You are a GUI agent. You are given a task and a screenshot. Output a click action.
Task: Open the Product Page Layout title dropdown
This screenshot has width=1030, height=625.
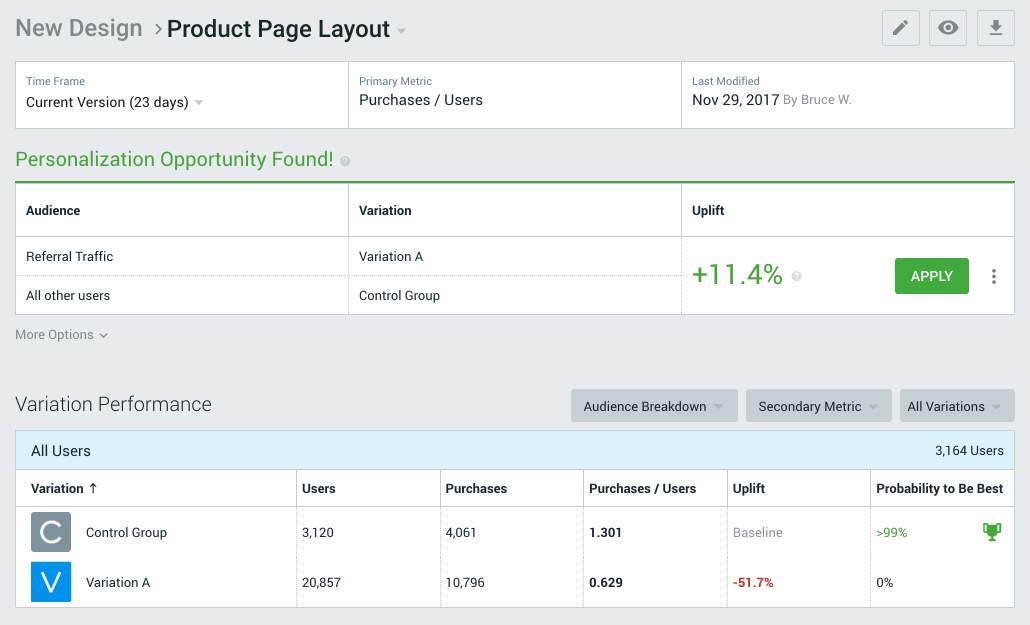[401, 31]
